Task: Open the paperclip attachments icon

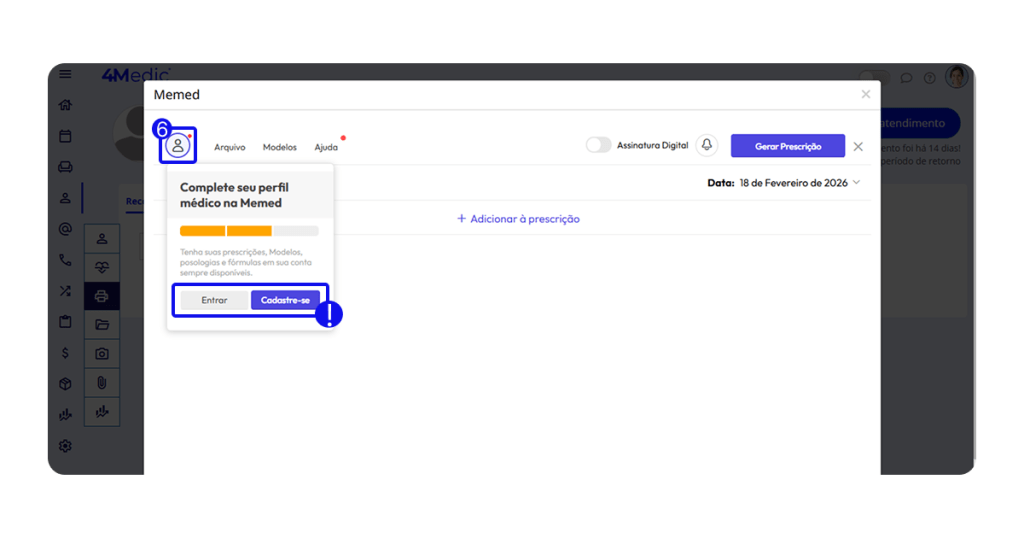Action: click(x=102, y=383)
